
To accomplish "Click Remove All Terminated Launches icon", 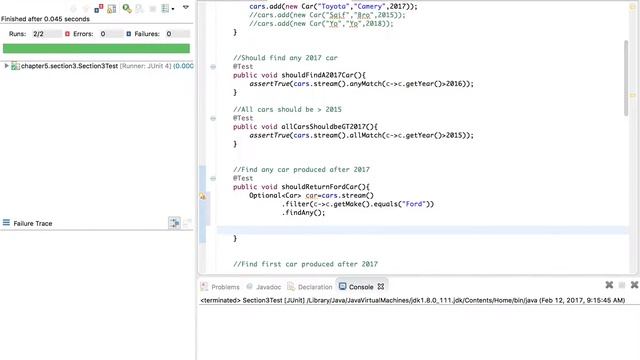I will (x=634, y=285).
